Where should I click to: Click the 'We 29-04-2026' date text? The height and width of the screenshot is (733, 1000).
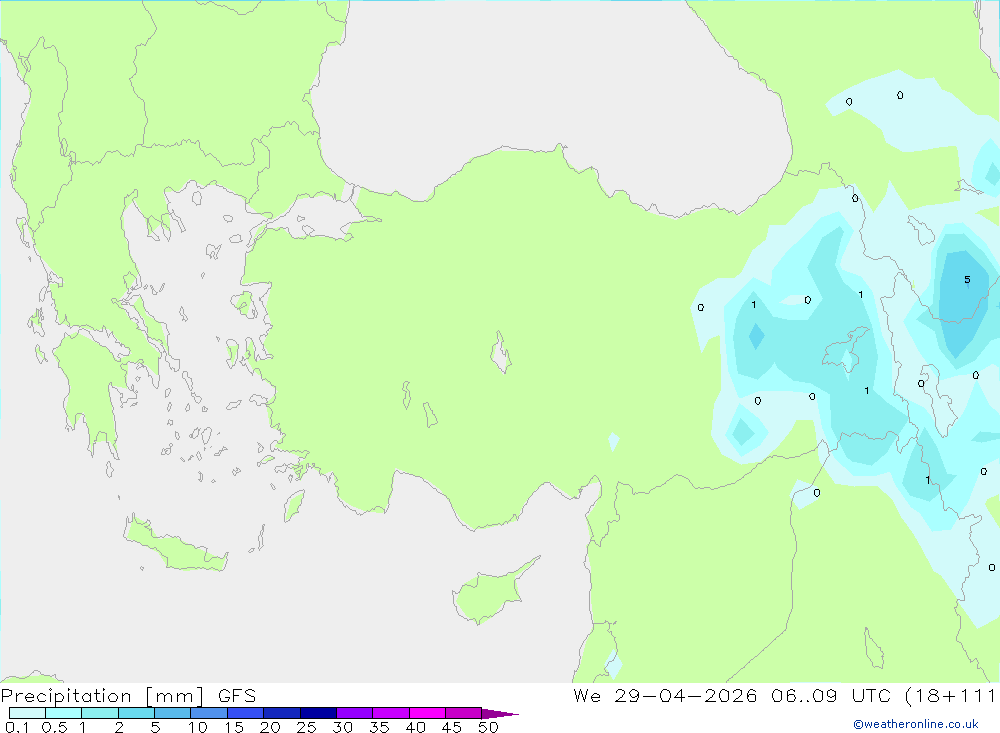665,695
